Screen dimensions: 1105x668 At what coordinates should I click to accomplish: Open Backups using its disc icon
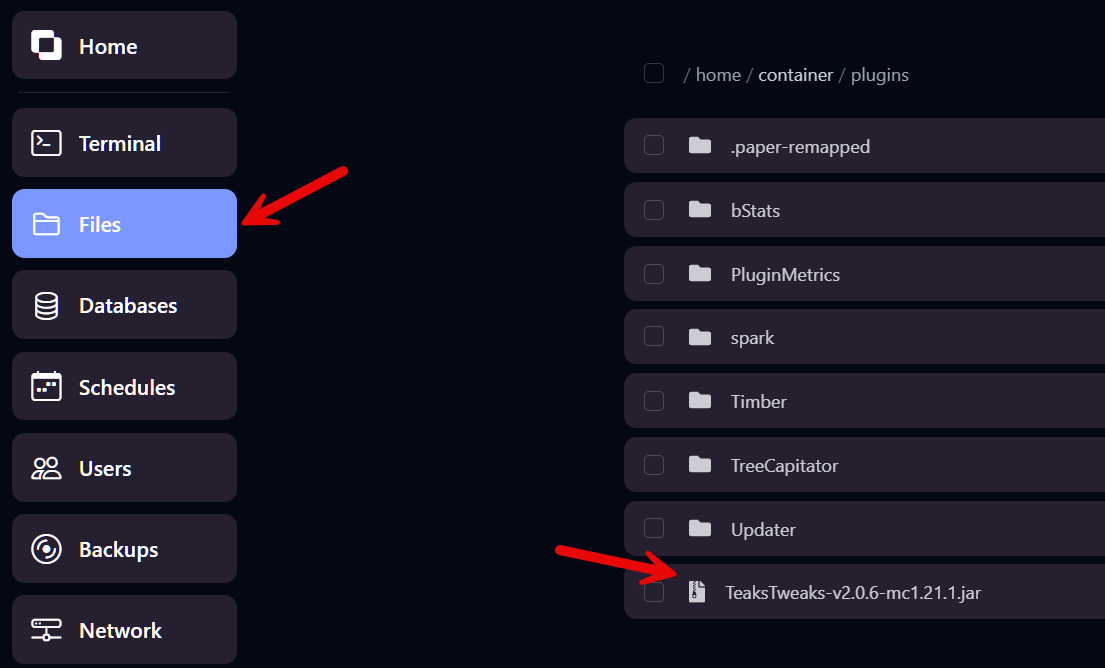(x=44, y=548)
